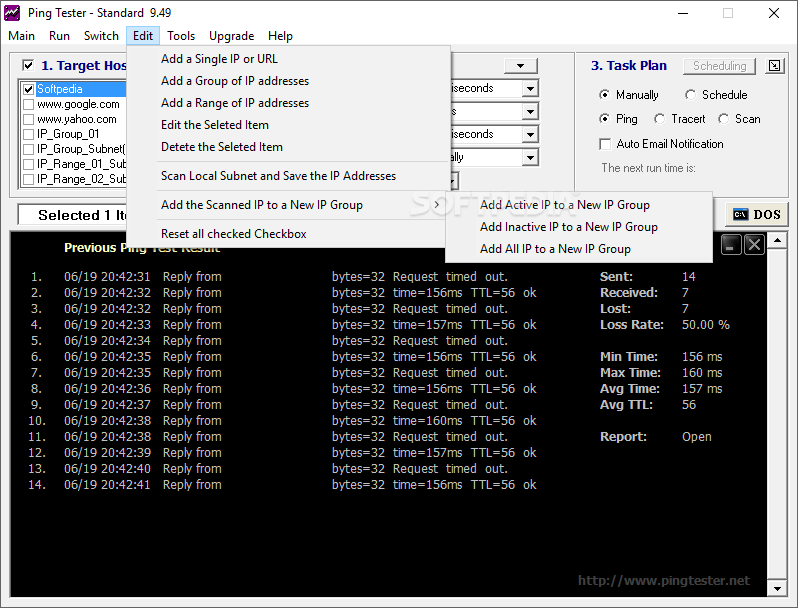Click the Loss Rate 50.00 % value
This screenshot has width=798, height=608.
click(705, 325)
